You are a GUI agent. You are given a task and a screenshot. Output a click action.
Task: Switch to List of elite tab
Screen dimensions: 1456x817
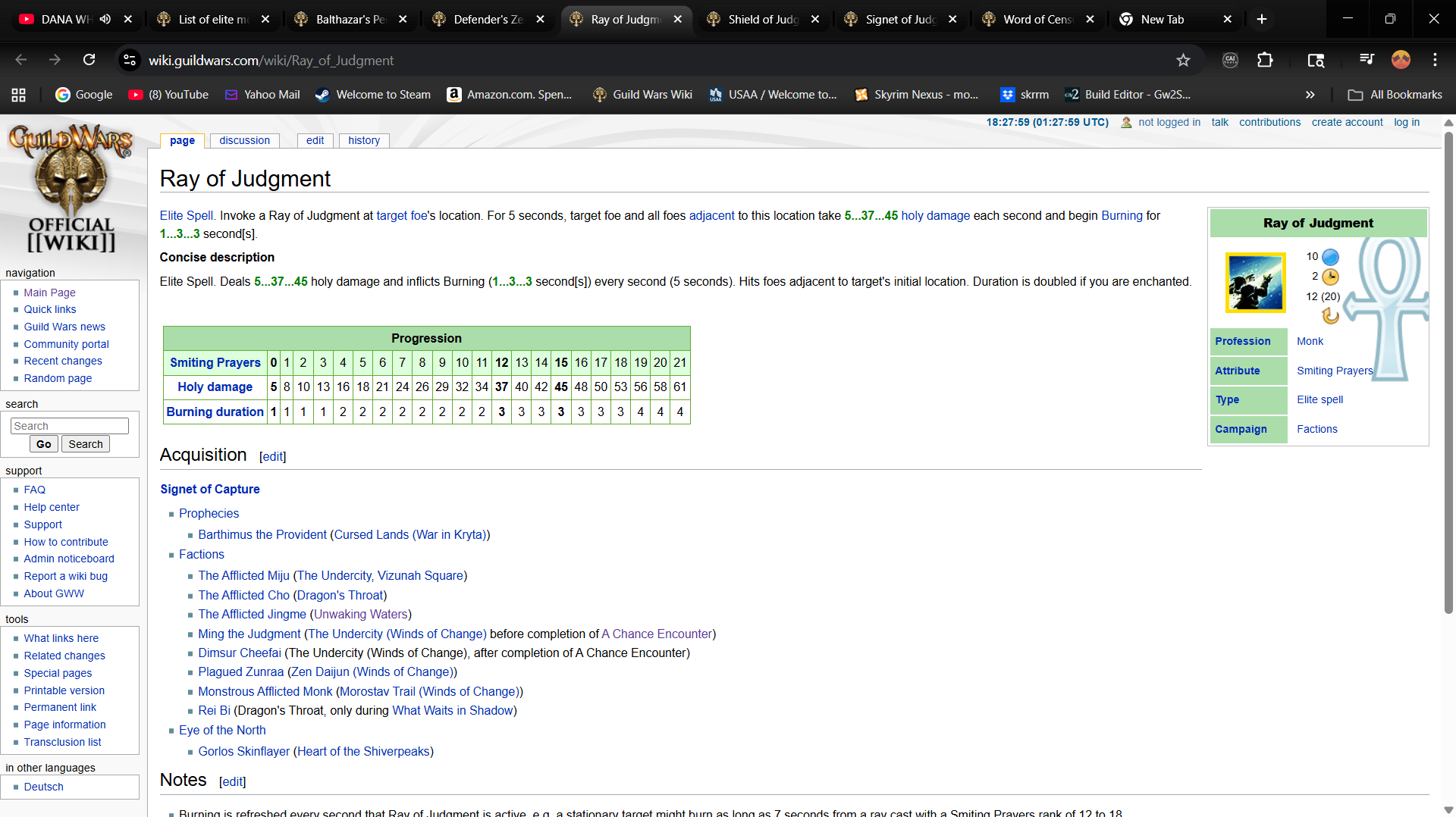pyautogui.click(x=212, y=19)
